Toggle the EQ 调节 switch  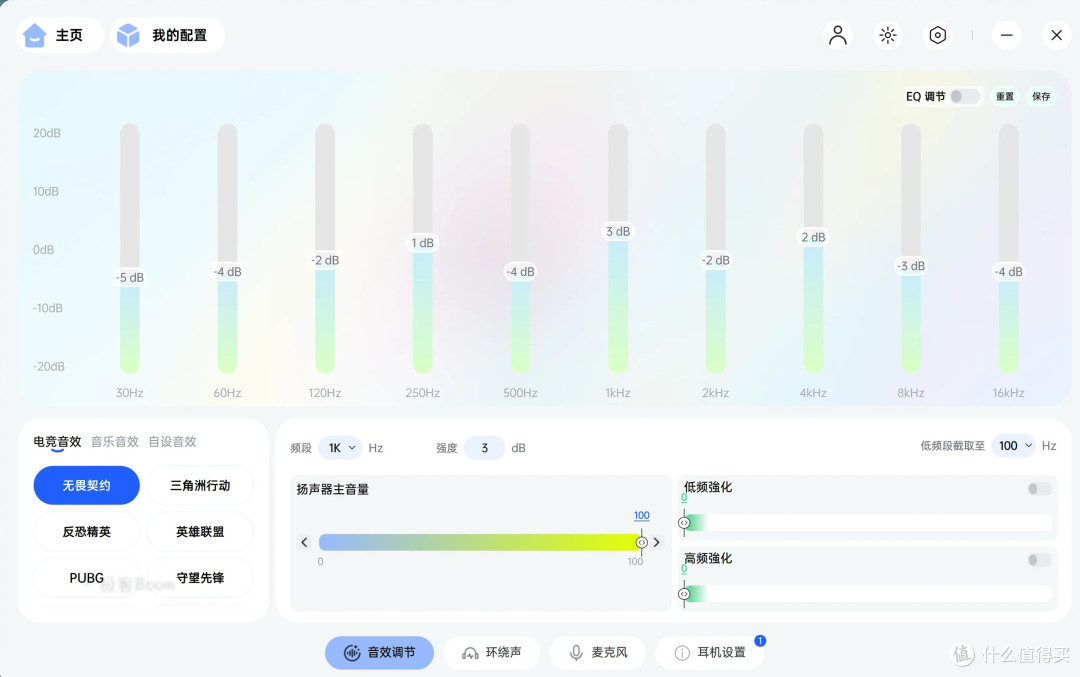tap(964, 96)
